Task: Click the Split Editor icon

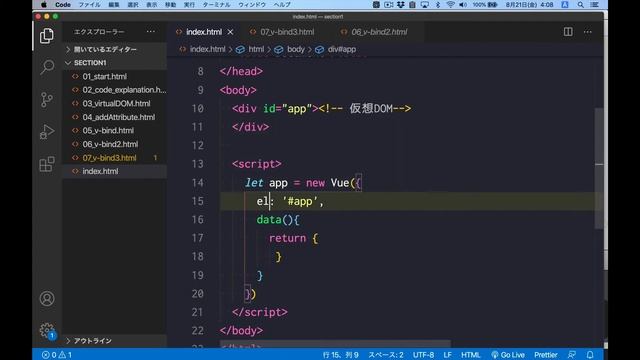Action: pyautogui.click(x=568, y=32)
